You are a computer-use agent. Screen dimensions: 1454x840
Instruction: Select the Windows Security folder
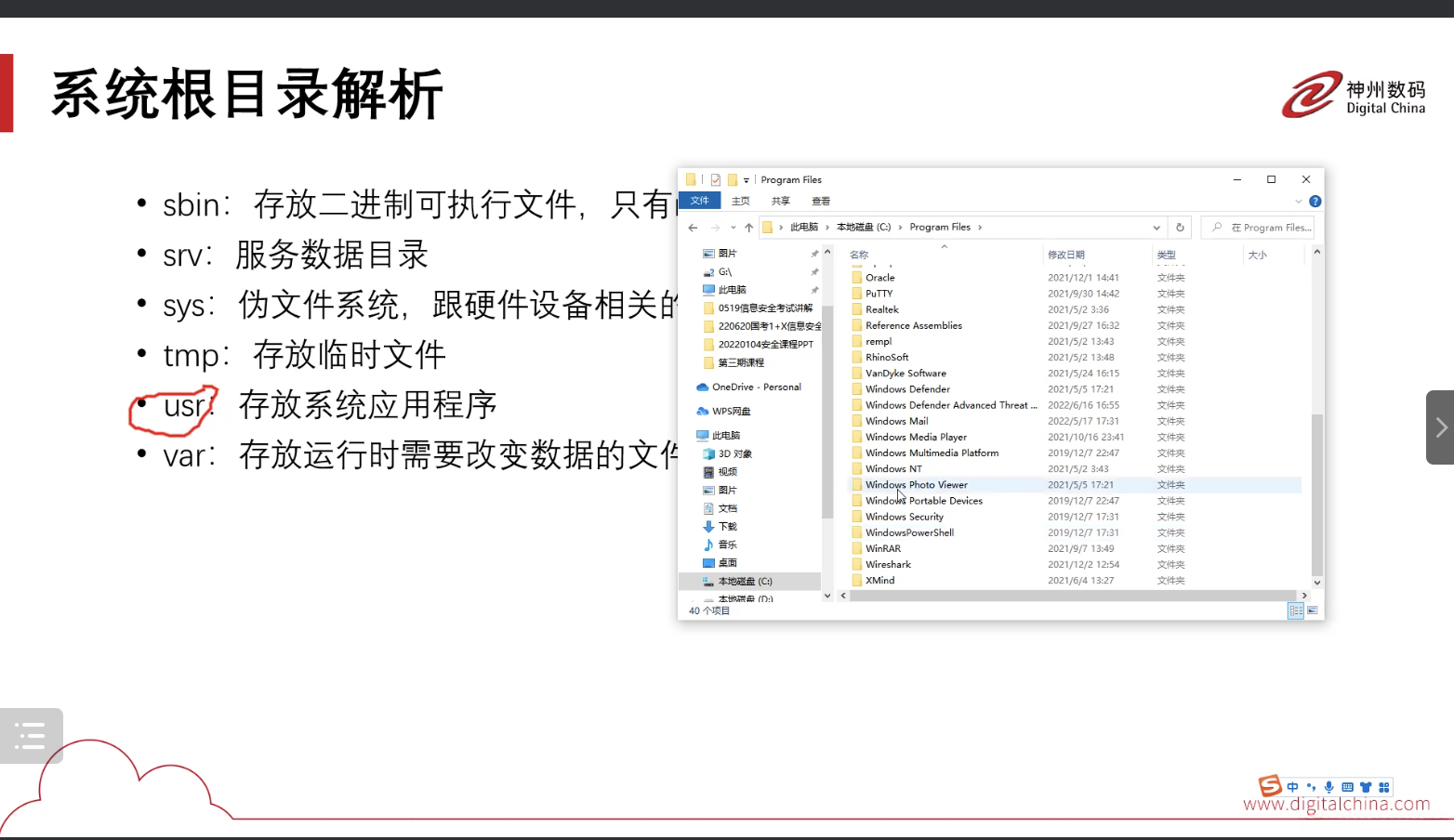click(x=905, y=517)
